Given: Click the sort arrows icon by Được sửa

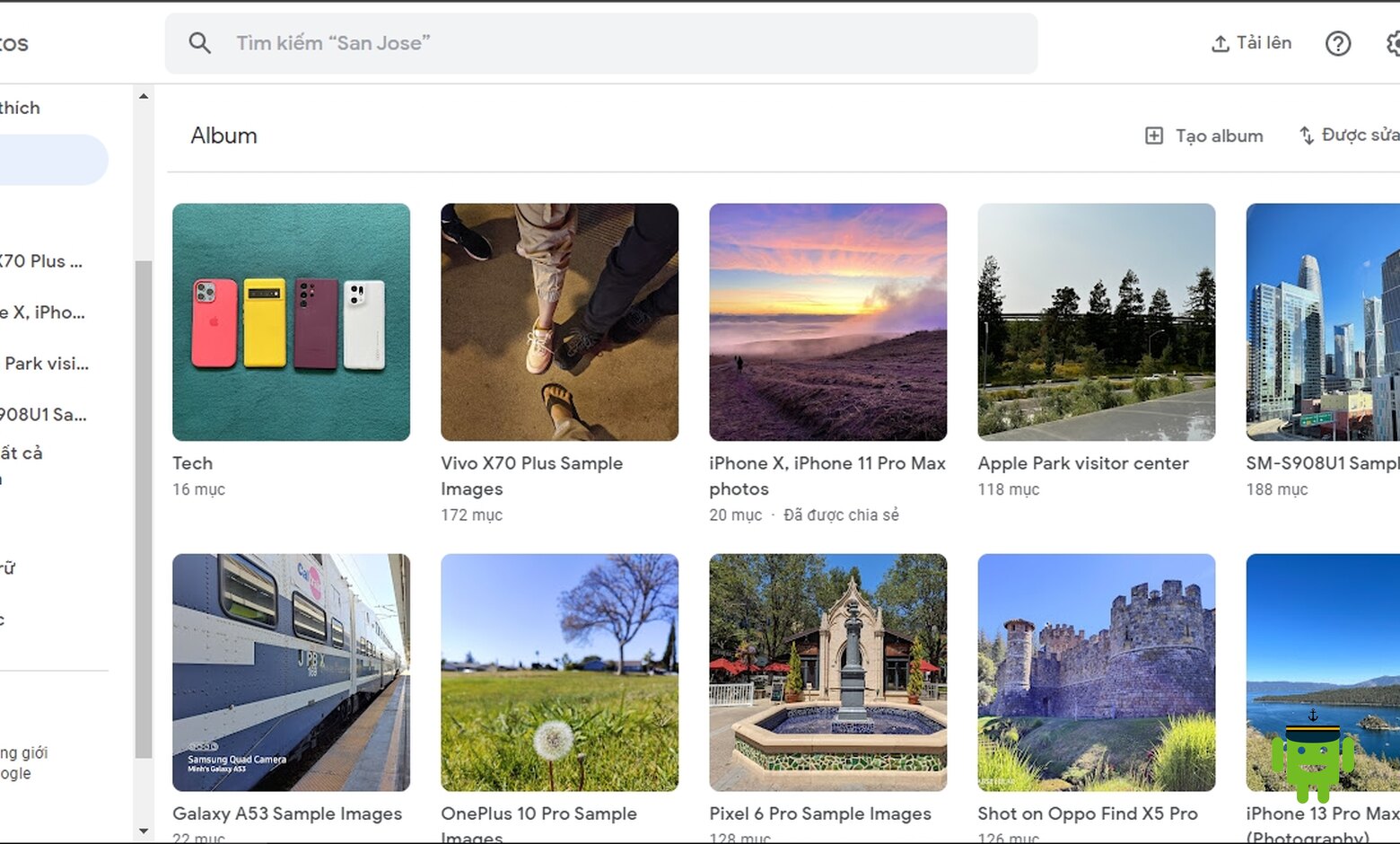Looking at the screenshot, I should [x=1307, y=136].
